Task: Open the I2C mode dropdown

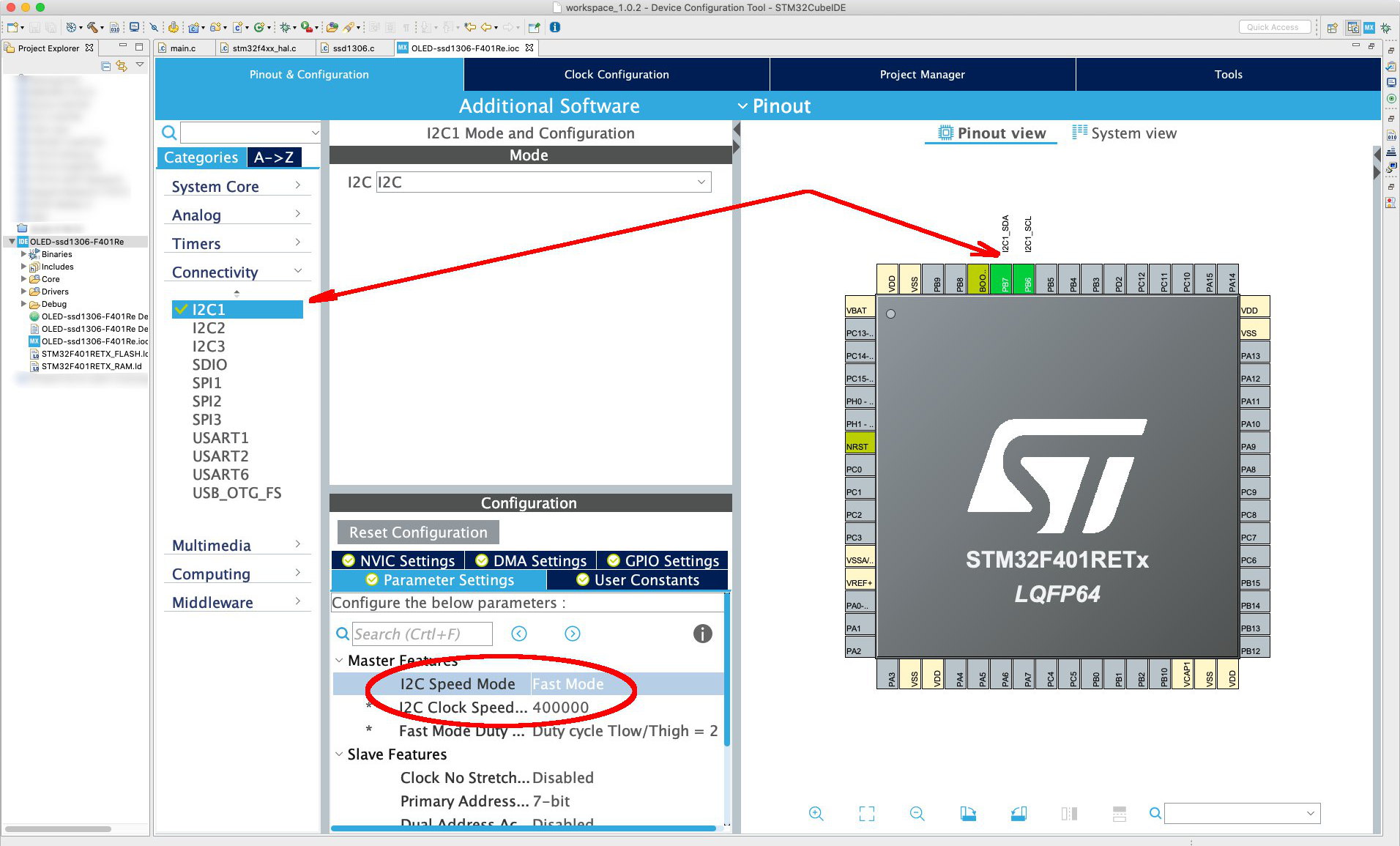Action: click(701, 182)
